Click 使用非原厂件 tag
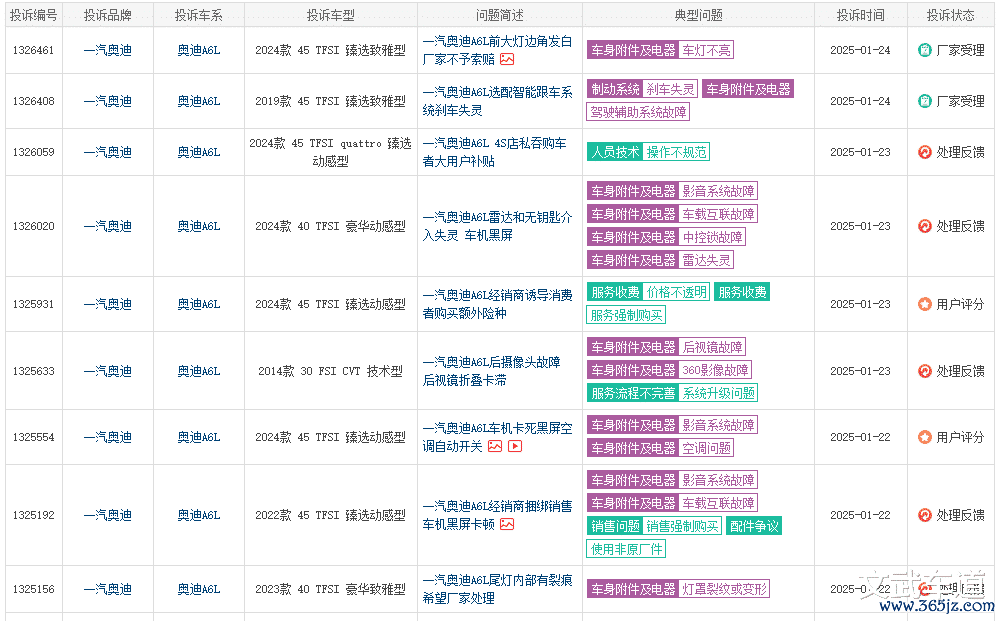The width and height of the screenshot is (1002, 621). pyautogui.click(x=626, y=549)
